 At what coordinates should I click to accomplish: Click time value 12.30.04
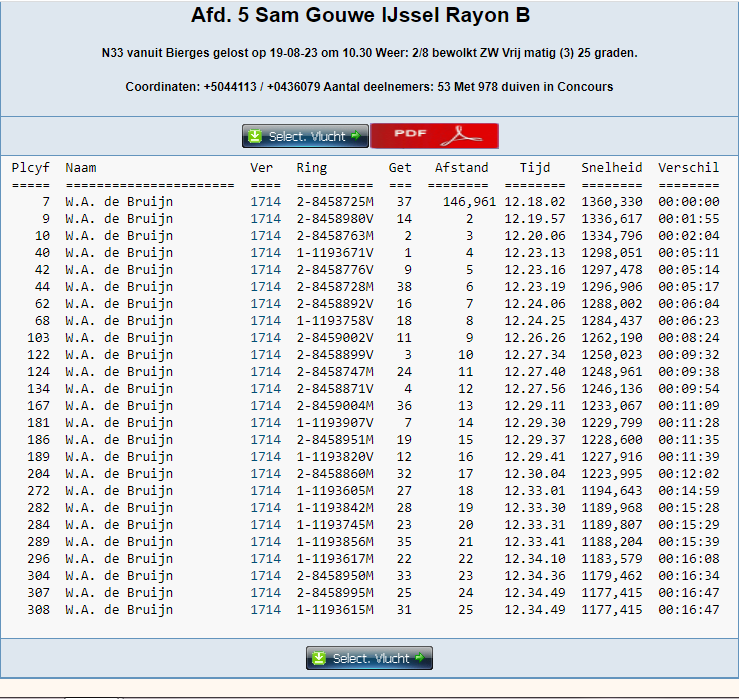535,473
